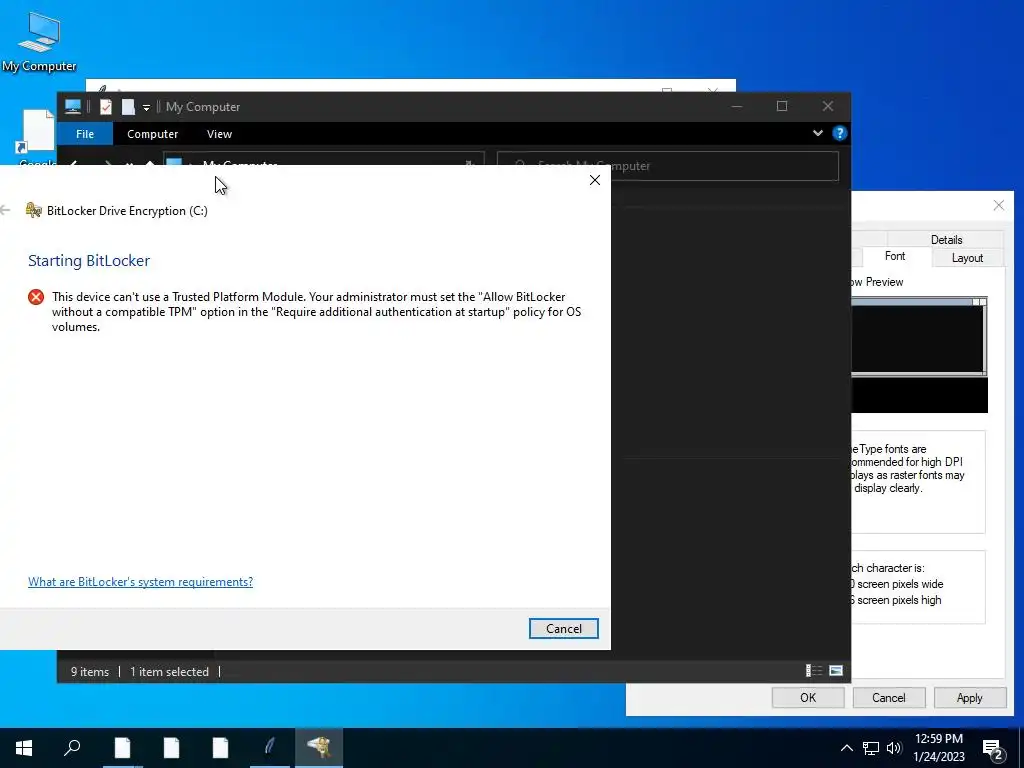Viewport: 1024px width, 768px height.
Task: Click Cancel in the properties dialog
Action: click(x=889, y=697)
